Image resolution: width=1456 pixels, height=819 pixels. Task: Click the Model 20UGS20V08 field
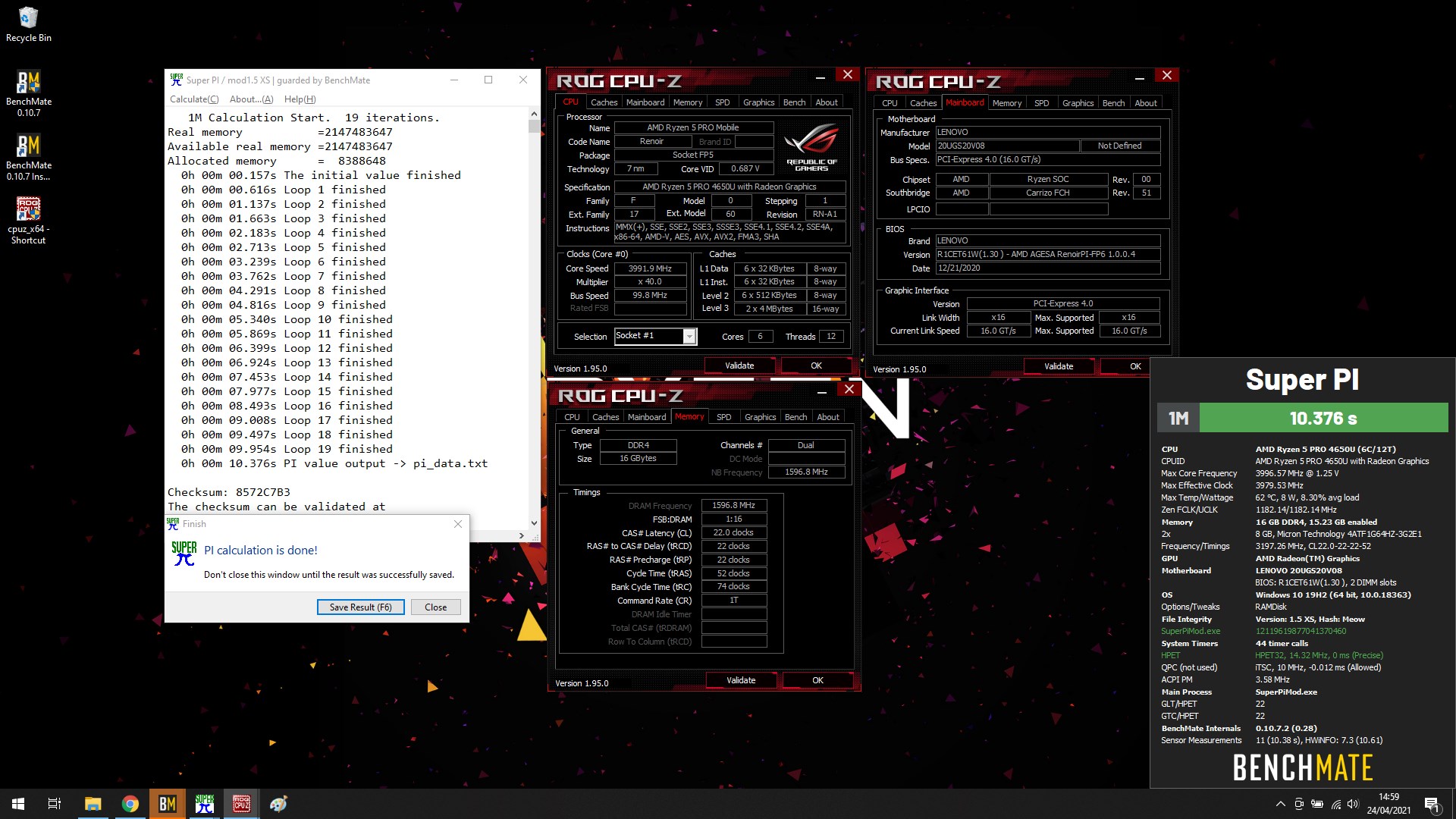click(x=1007, y=146)
